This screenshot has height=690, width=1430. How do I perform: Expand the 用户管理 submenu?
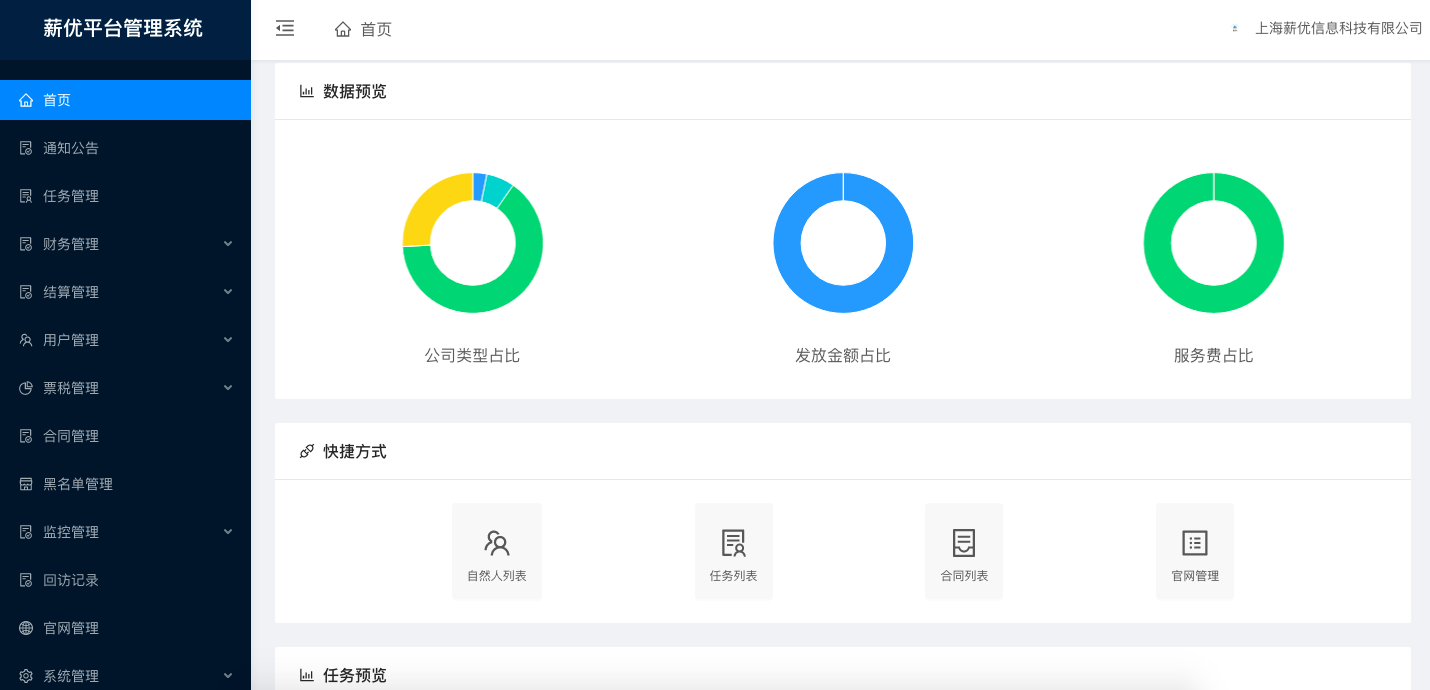coord(228,340)
